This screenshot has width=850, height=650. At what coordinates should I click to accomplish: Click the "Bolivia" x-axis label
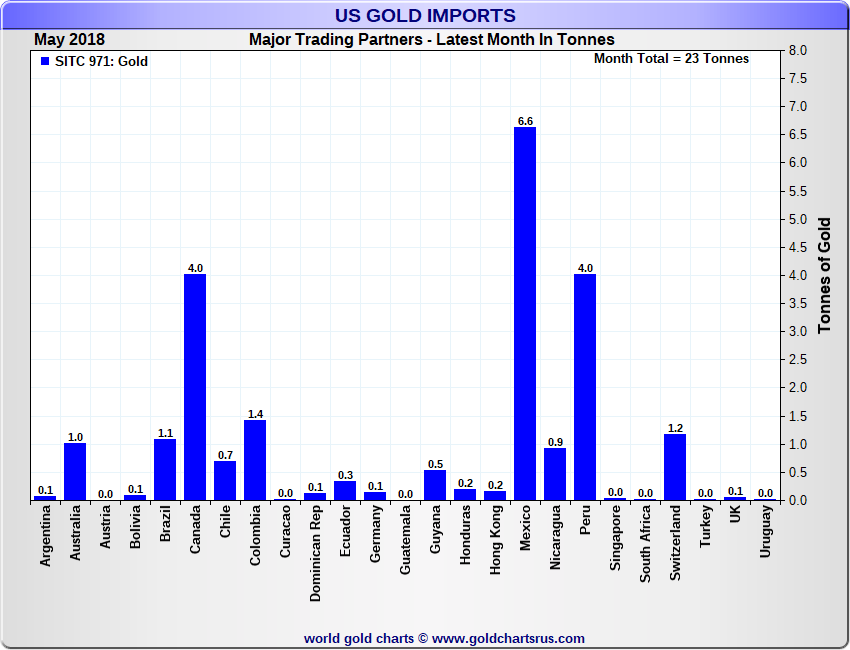click(x=135, y=526)
